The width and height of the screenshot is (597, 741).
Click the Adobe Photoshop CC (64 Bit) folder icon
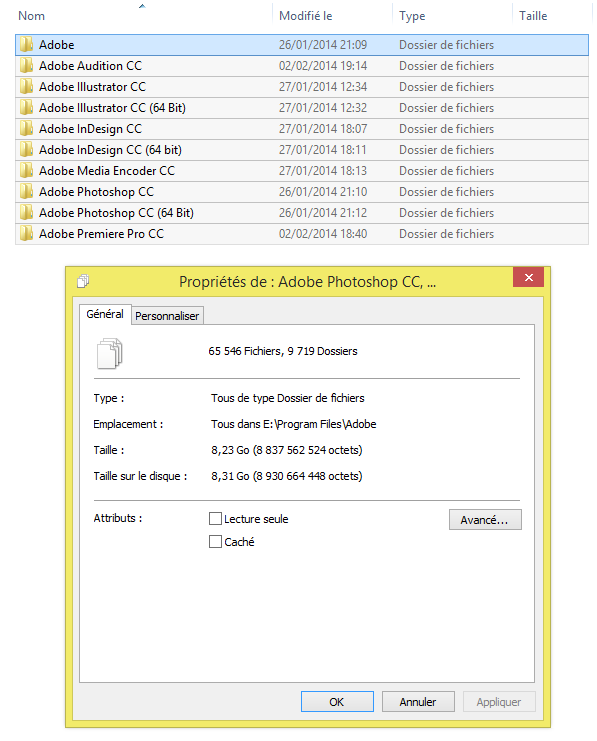[26, 213]
